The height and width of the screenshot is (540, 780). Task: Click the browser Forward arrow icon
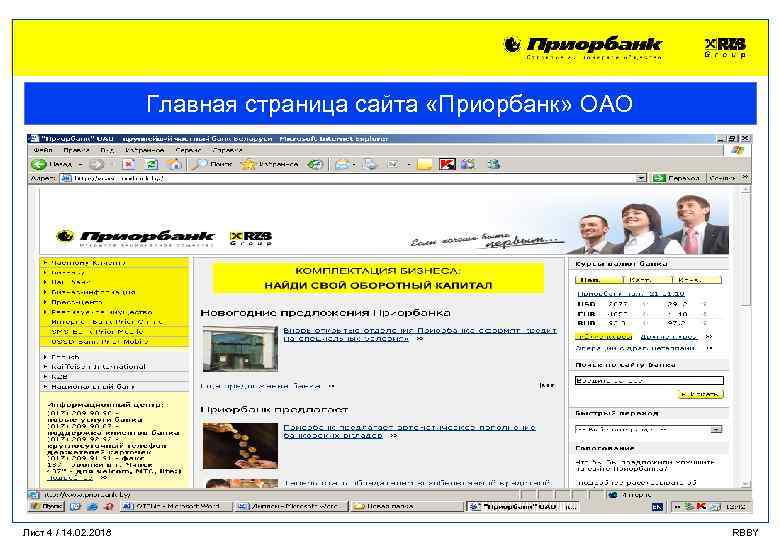[x=97, y=164]
